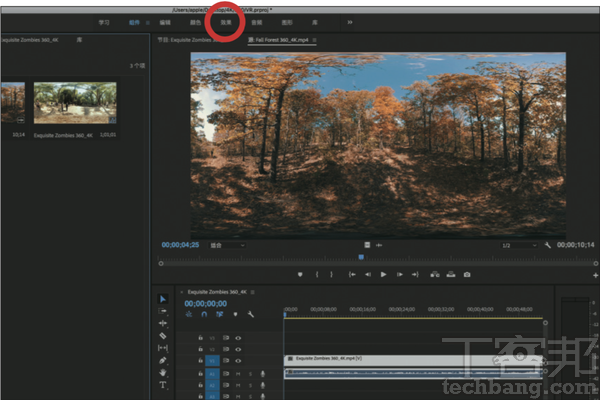Solo audio track A1
The width and height of the screenshot is (600, 400).
251,374
